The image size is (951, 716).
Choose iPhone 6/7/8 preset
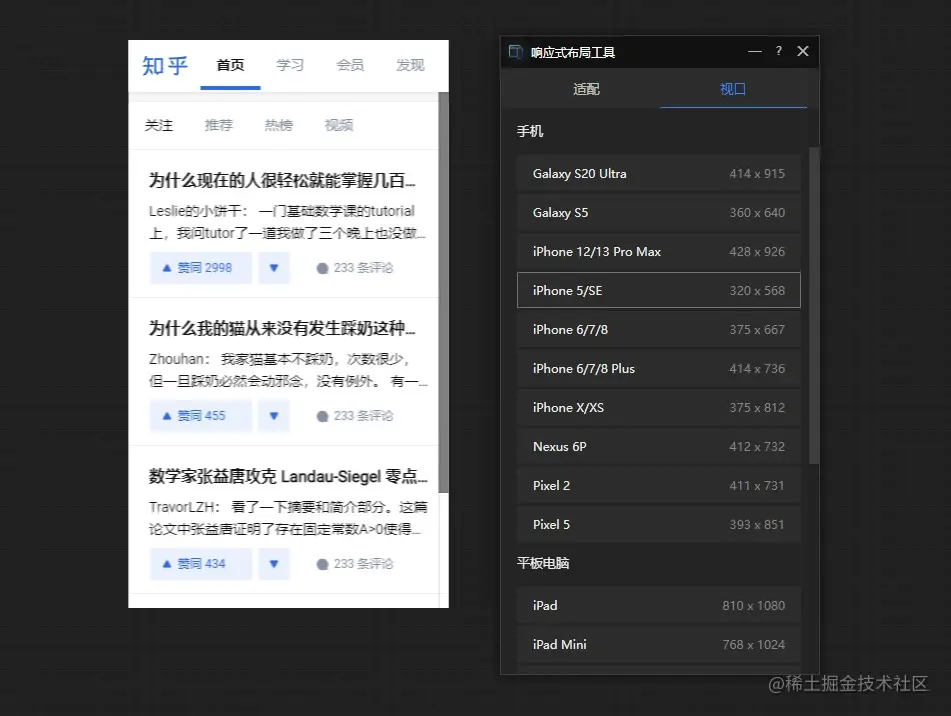[659, 330]
